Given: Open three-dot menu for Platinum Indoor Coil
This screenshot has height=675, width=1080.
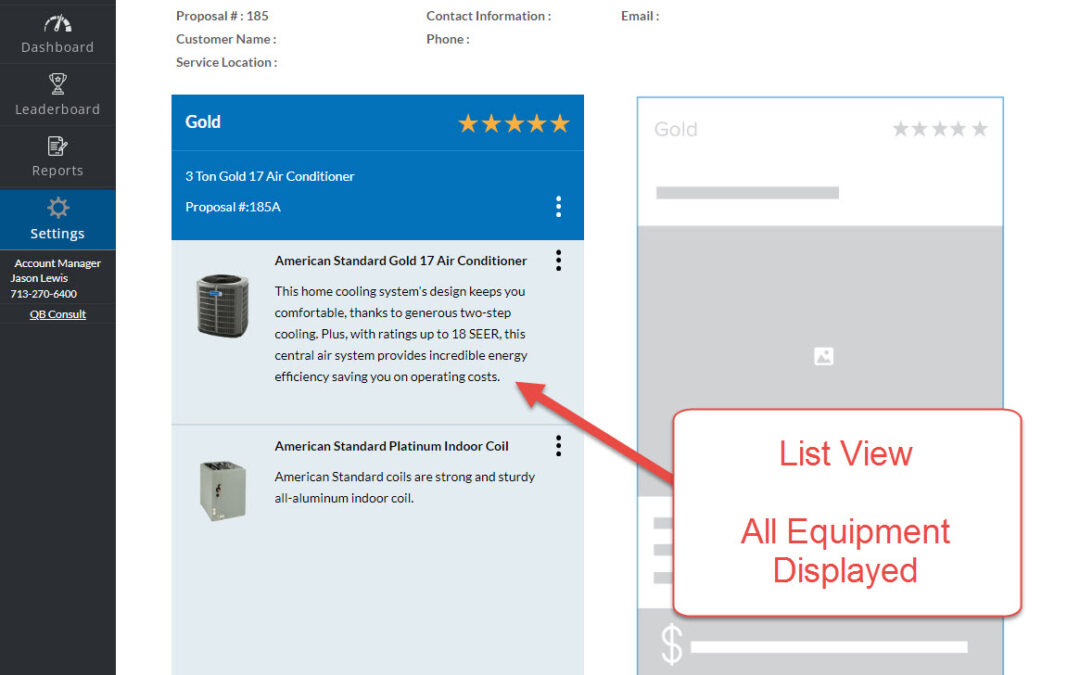Looking at the screenshot, I should point(558,446).
